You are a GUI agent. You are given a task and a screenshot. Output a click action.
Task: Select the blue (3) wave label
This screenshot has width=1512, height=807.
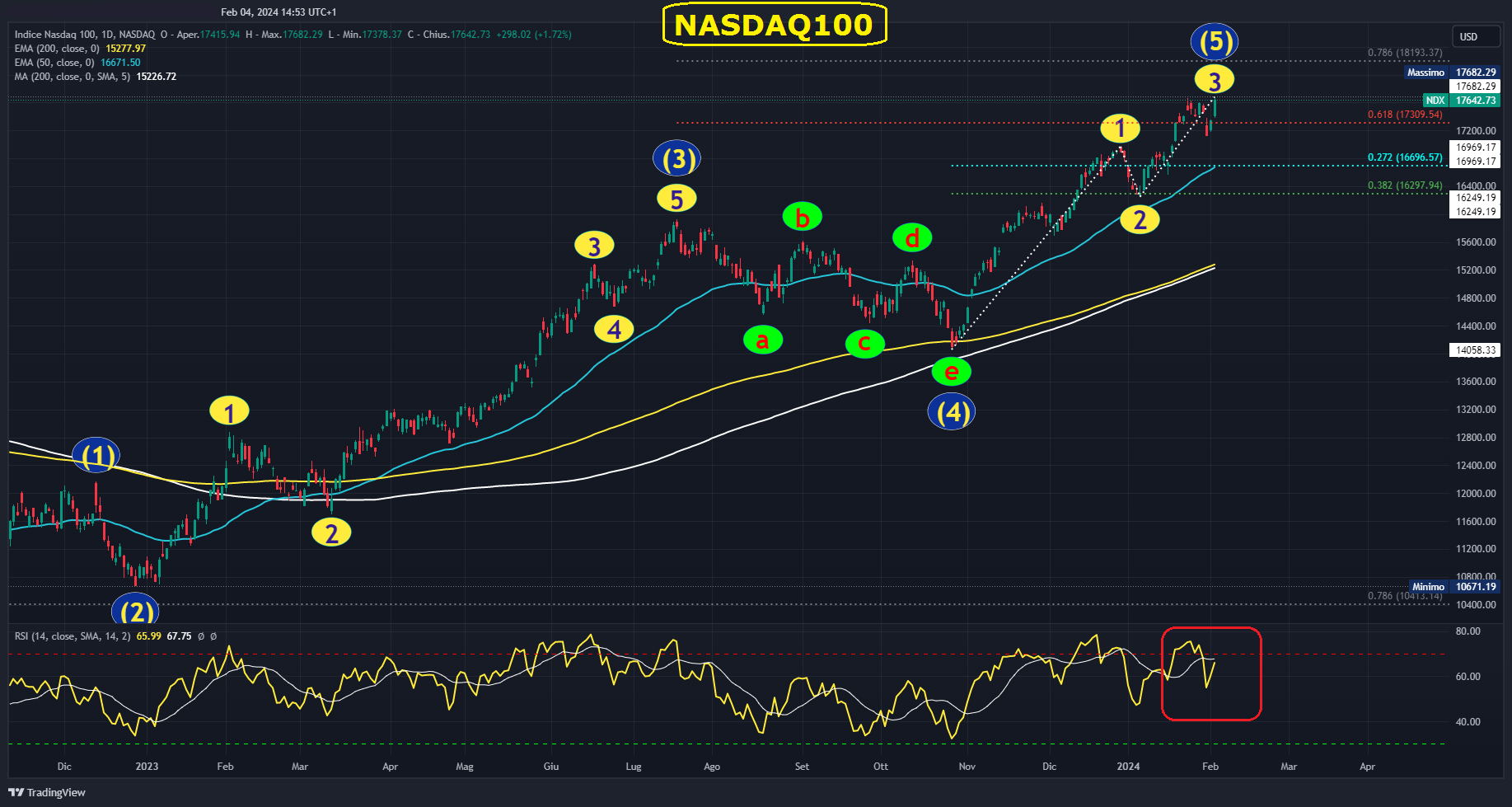(x=676, y=158)
